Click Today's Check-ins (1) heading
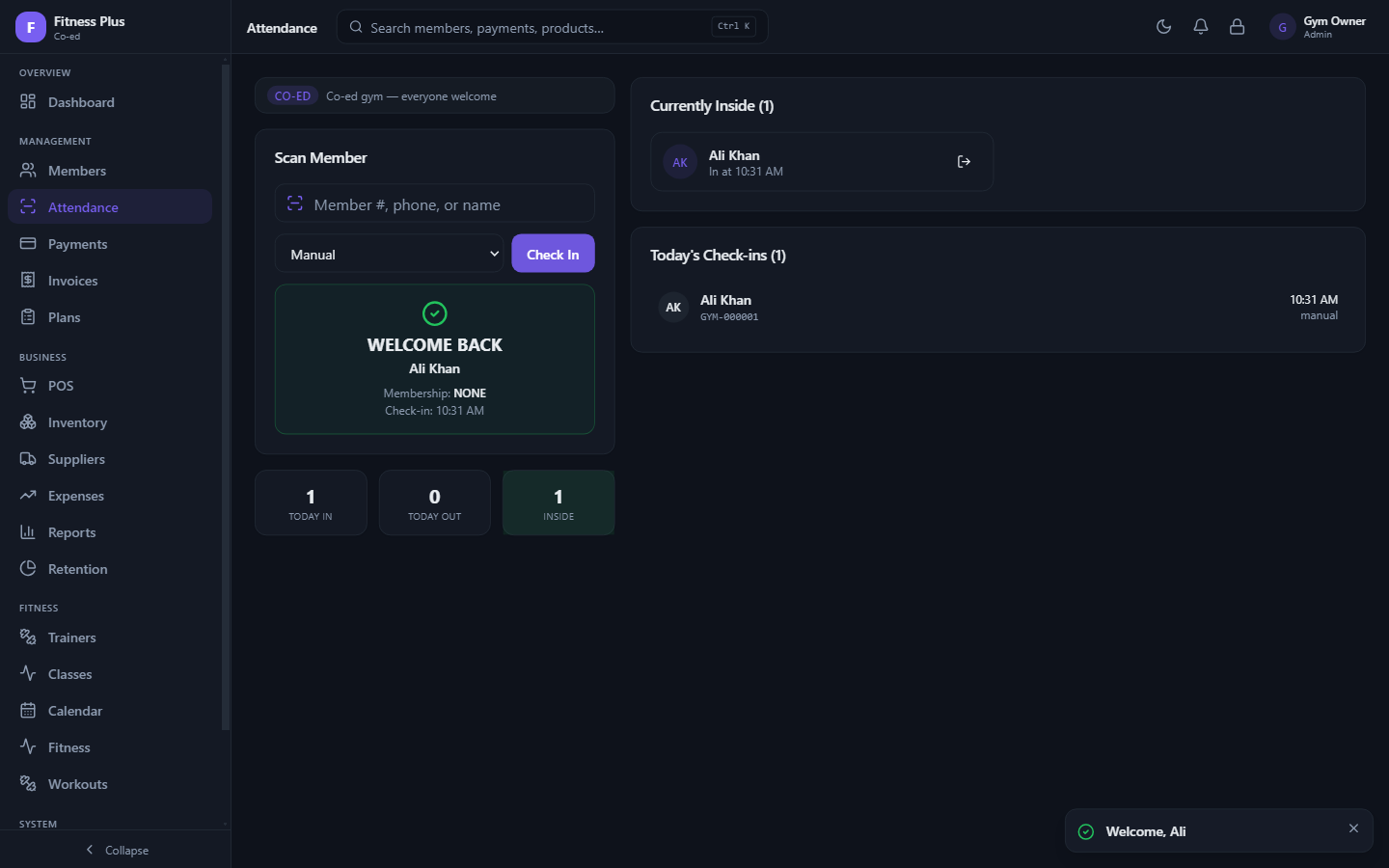The image size is (1389, 868). 718,256
